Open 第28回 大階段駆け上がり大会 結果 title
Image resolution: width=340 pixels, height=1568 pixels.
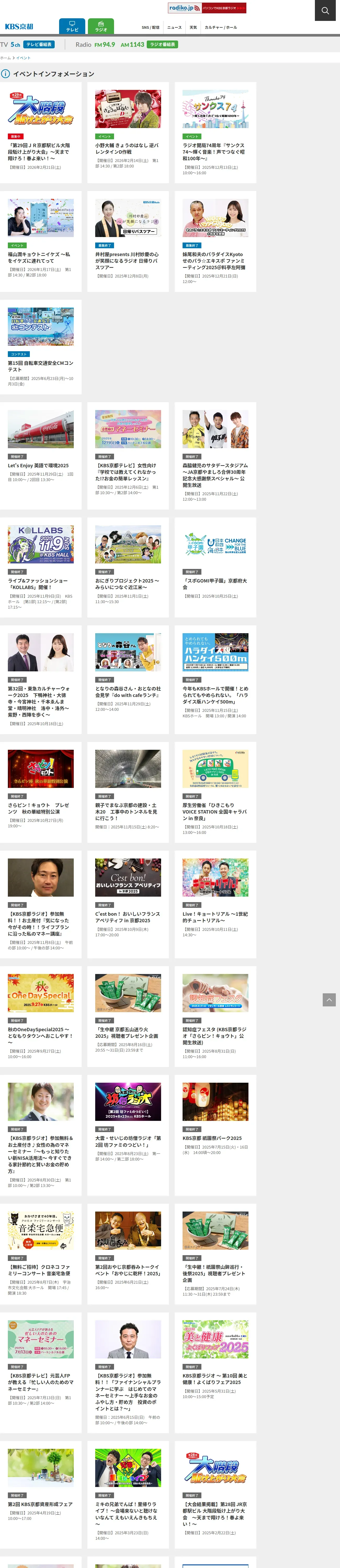(214, 1514)
